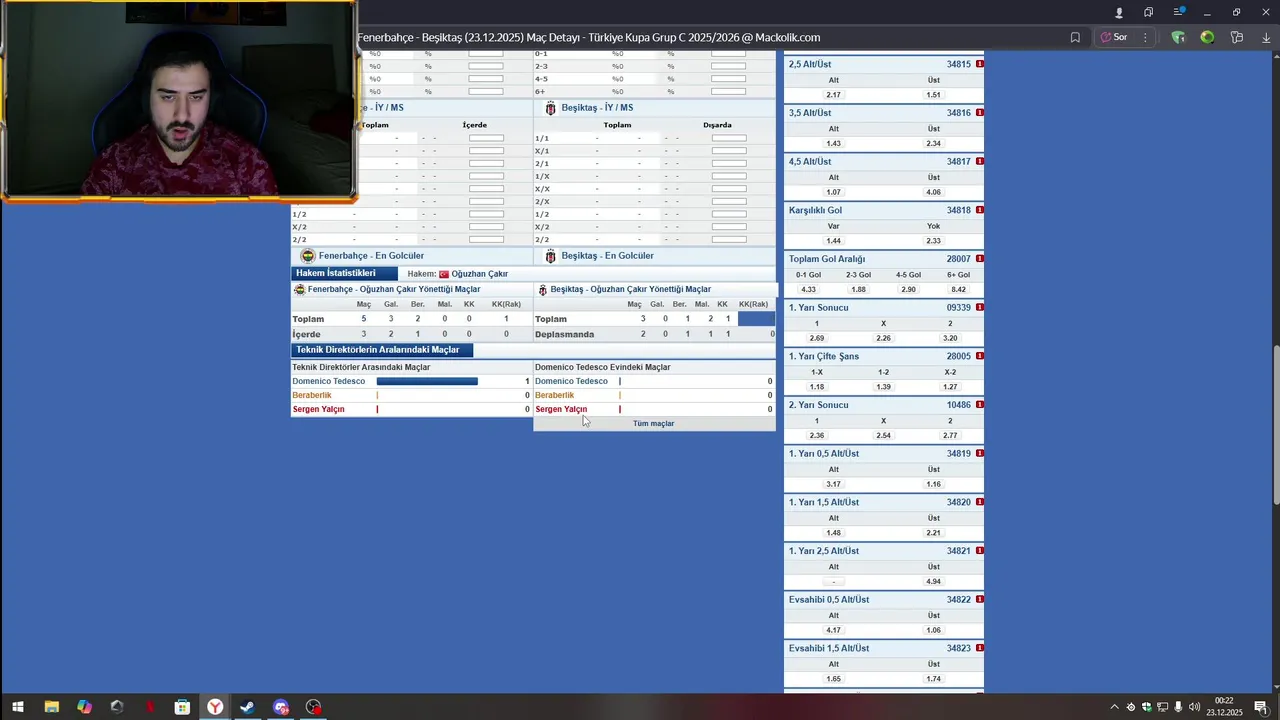This screenshot has height=720, width=1280.
Task: Click the Domenico Tedesco blue win bar
Action: click(427, 381)
